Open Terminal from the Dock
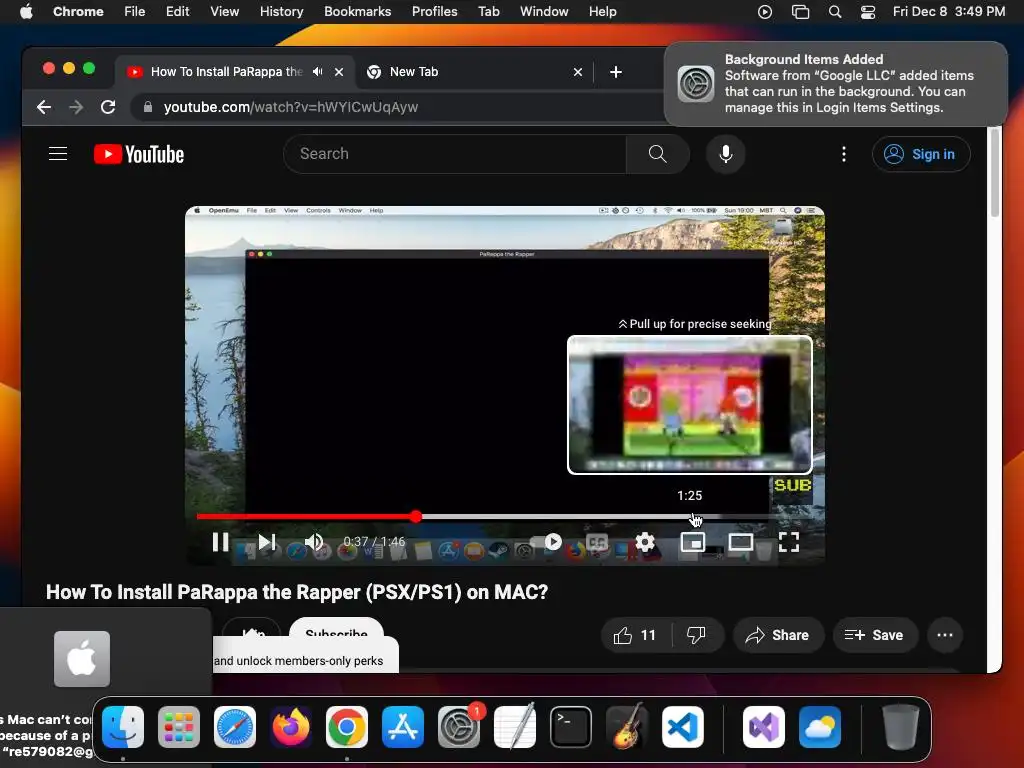Viewport: 1024px width, 768px height. click(x=571, y=727)
